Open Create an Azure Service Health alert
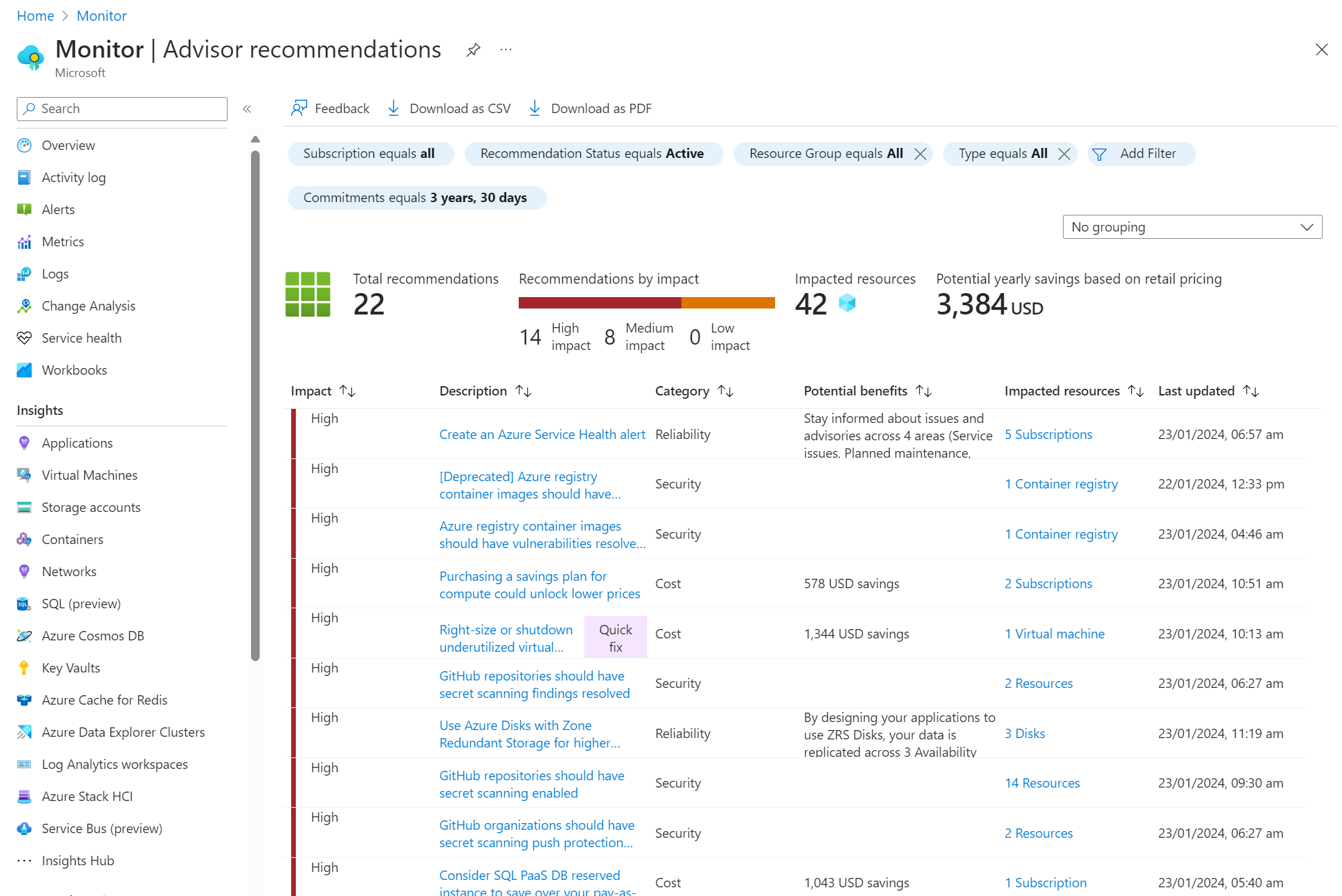 pyautogui.click(x=542, y=434)
